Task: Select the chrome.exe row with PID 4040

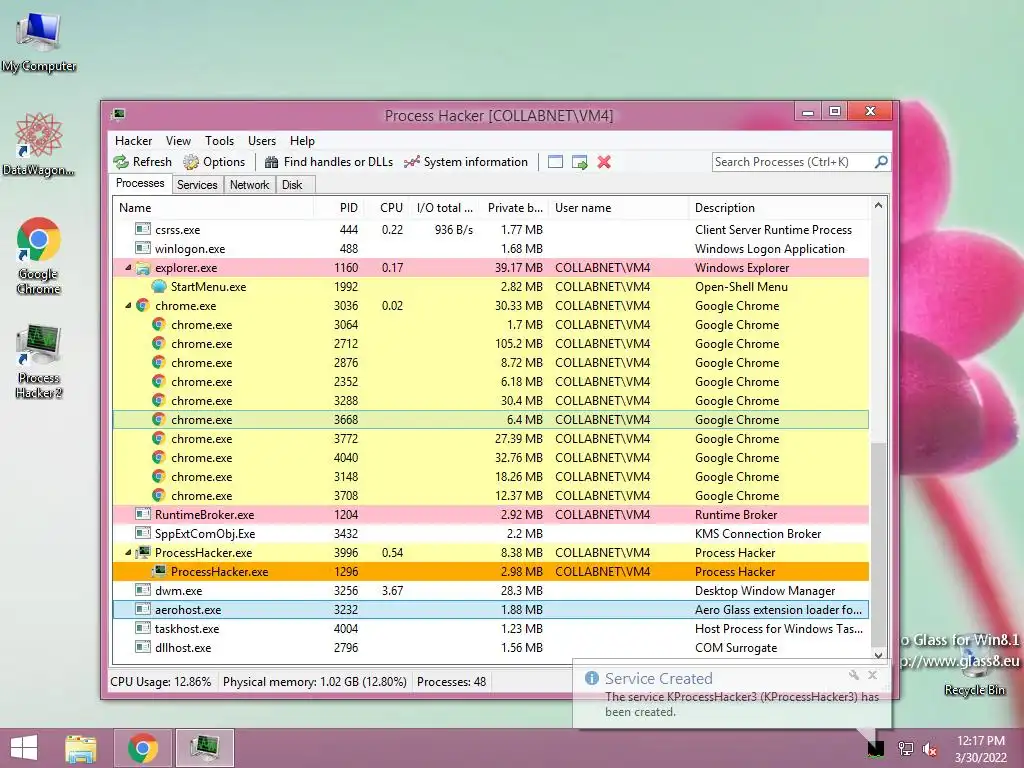Action: click(491, 458)
